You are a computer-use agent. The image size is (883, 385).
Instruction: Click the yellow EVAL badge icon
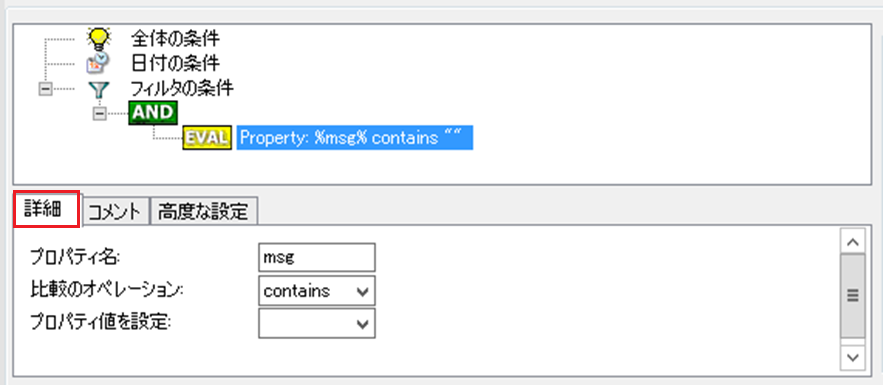(207, 138)
